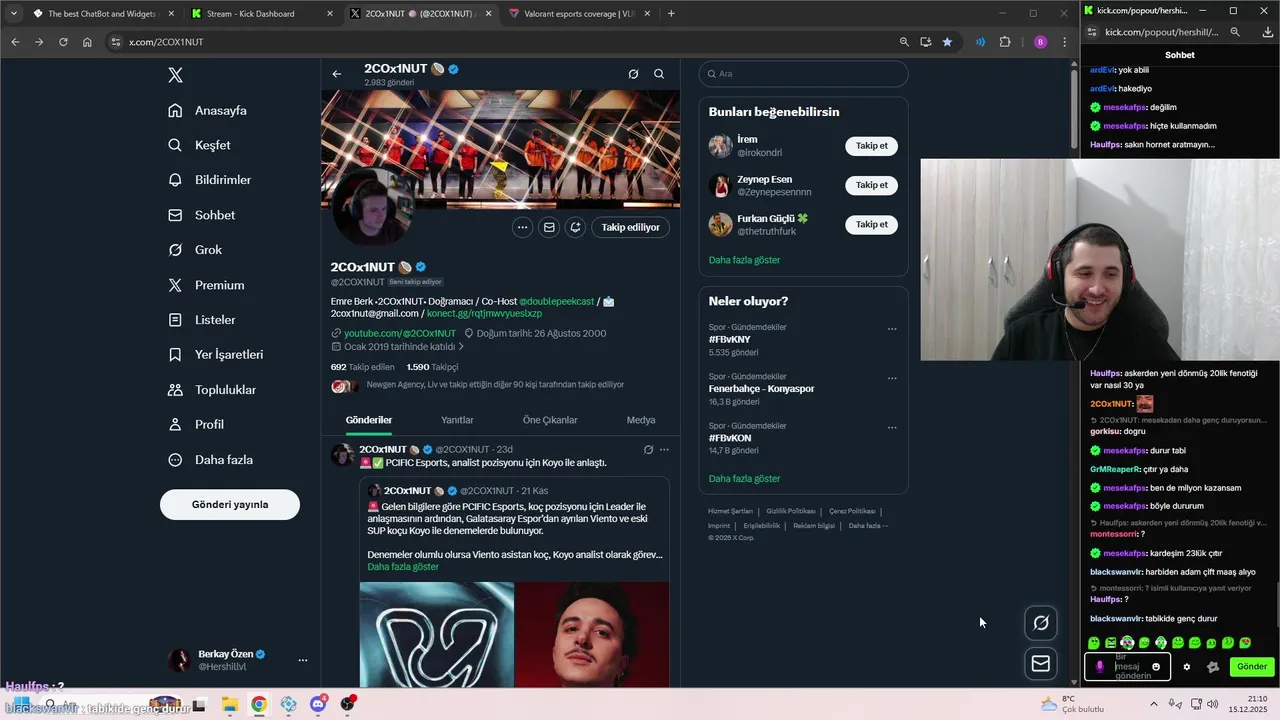Select the Öne Çıkanlar tab
This screenshot has height=720, width=1280.
point(550,420)
